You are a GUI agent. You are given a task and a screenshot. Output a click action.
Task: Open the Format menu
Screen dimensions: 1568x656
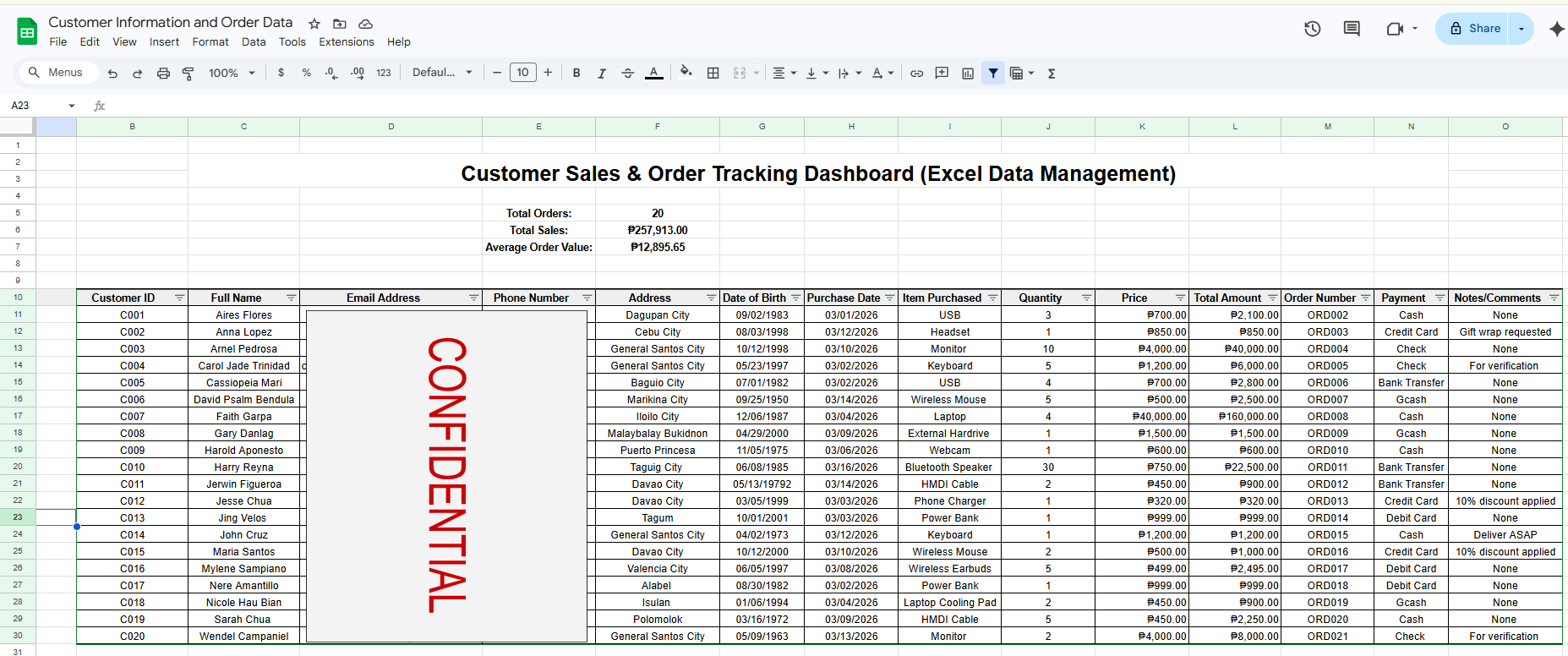(x=210, y=42)
